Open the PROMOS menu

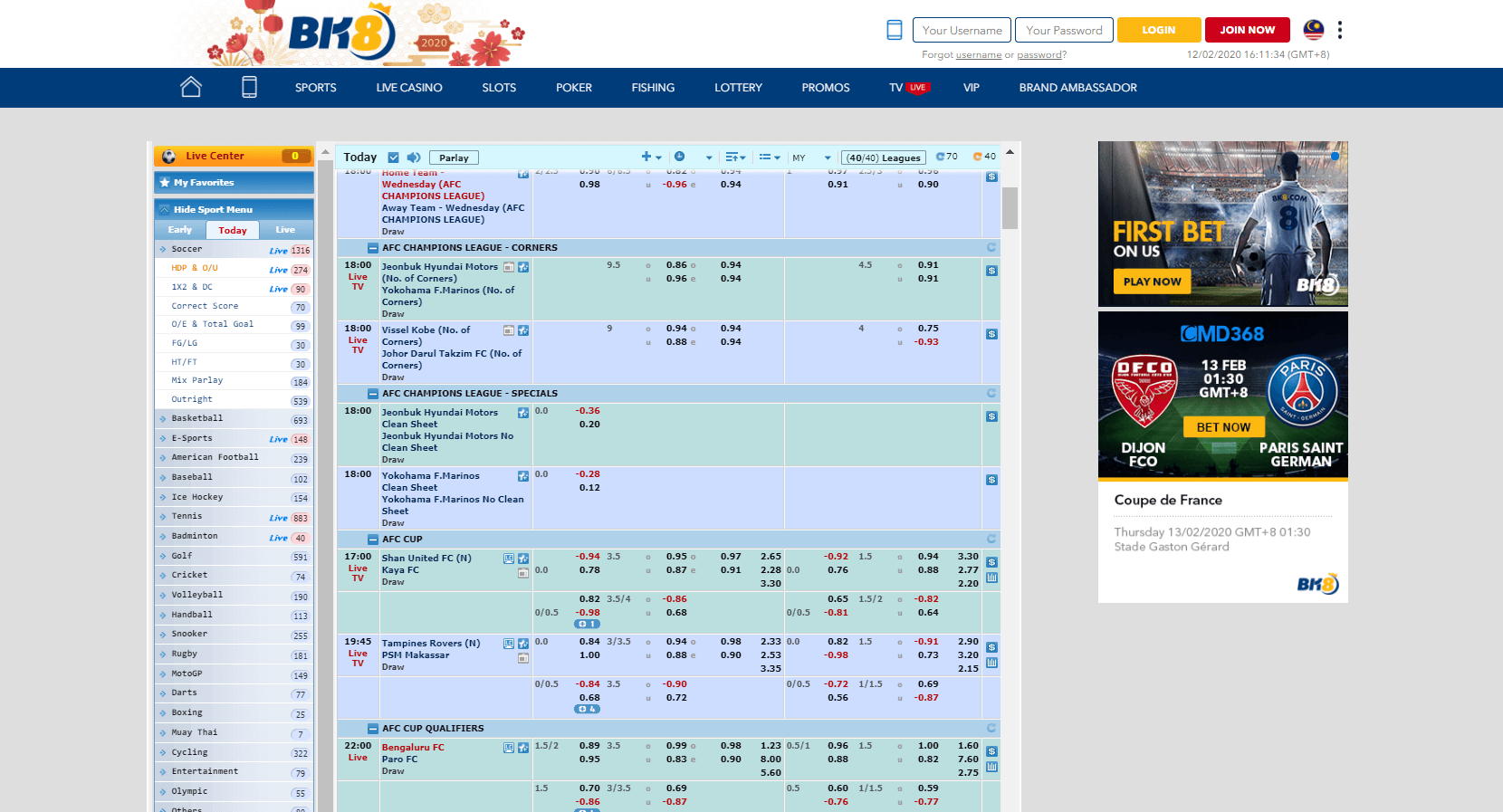(826, 88)
